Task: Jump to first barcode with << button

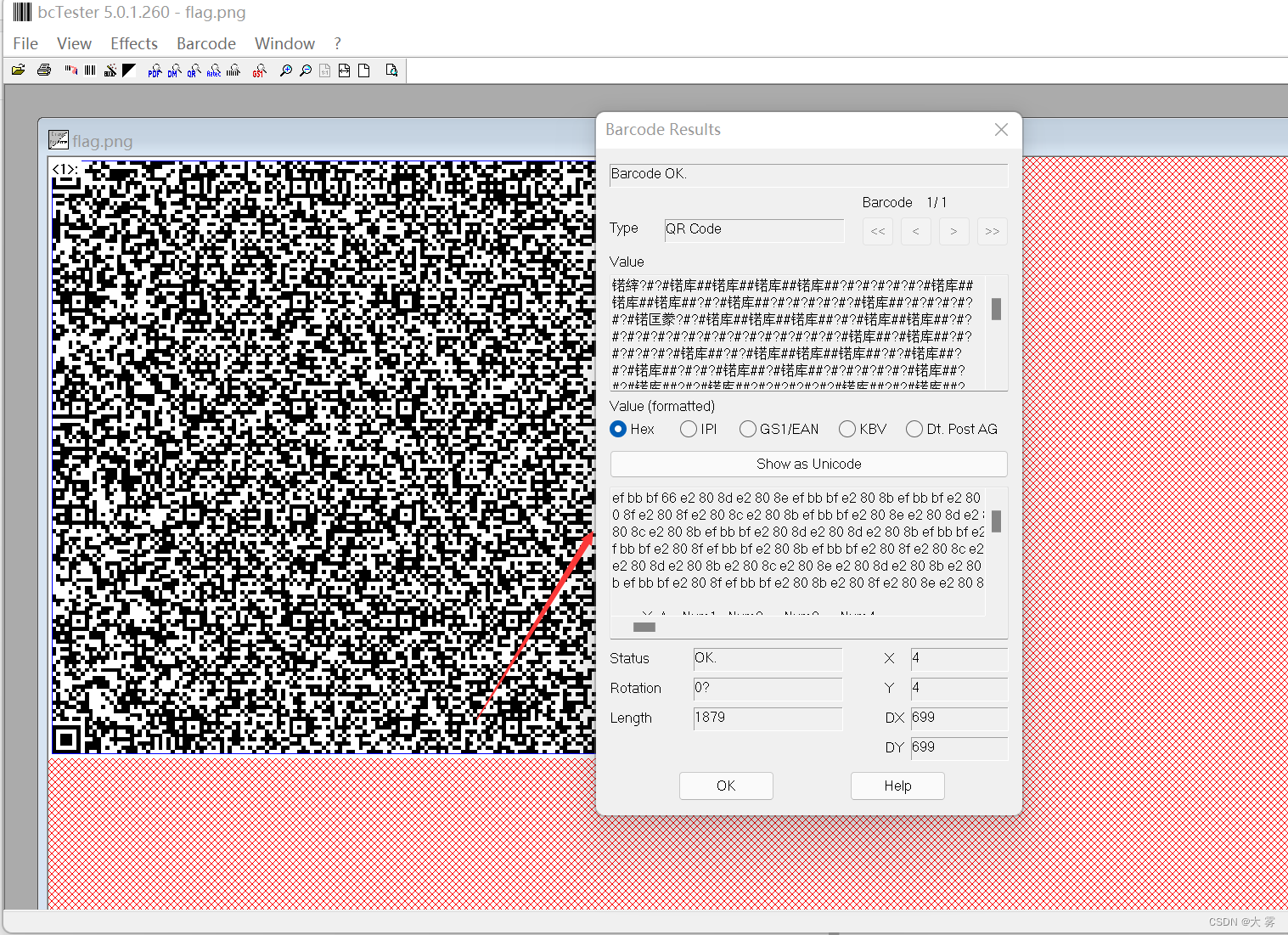Action: pos(878,231)
